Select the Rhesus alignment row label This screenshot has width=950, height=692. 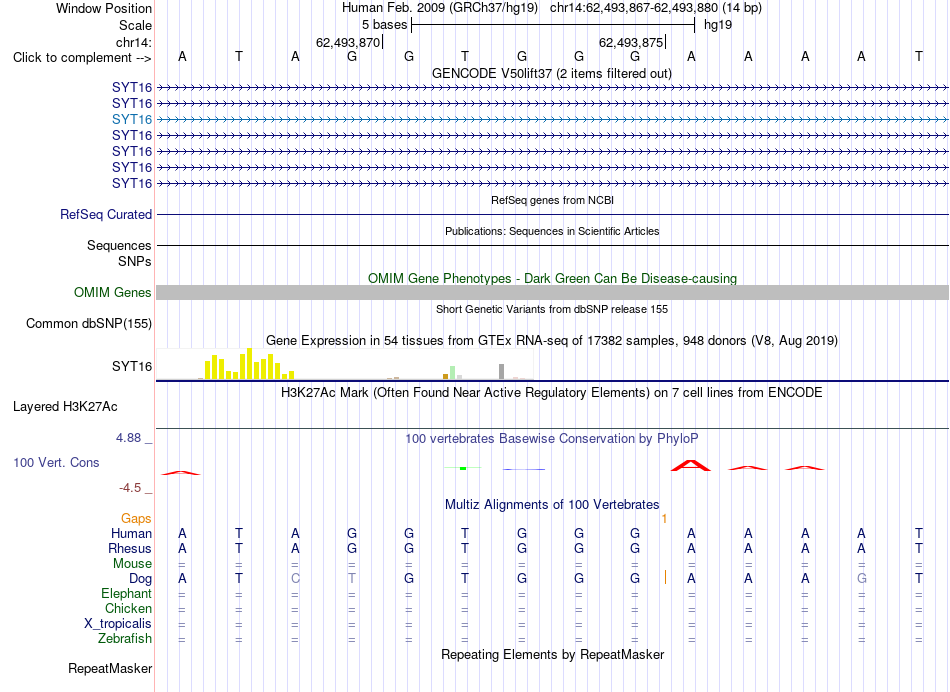130,548
